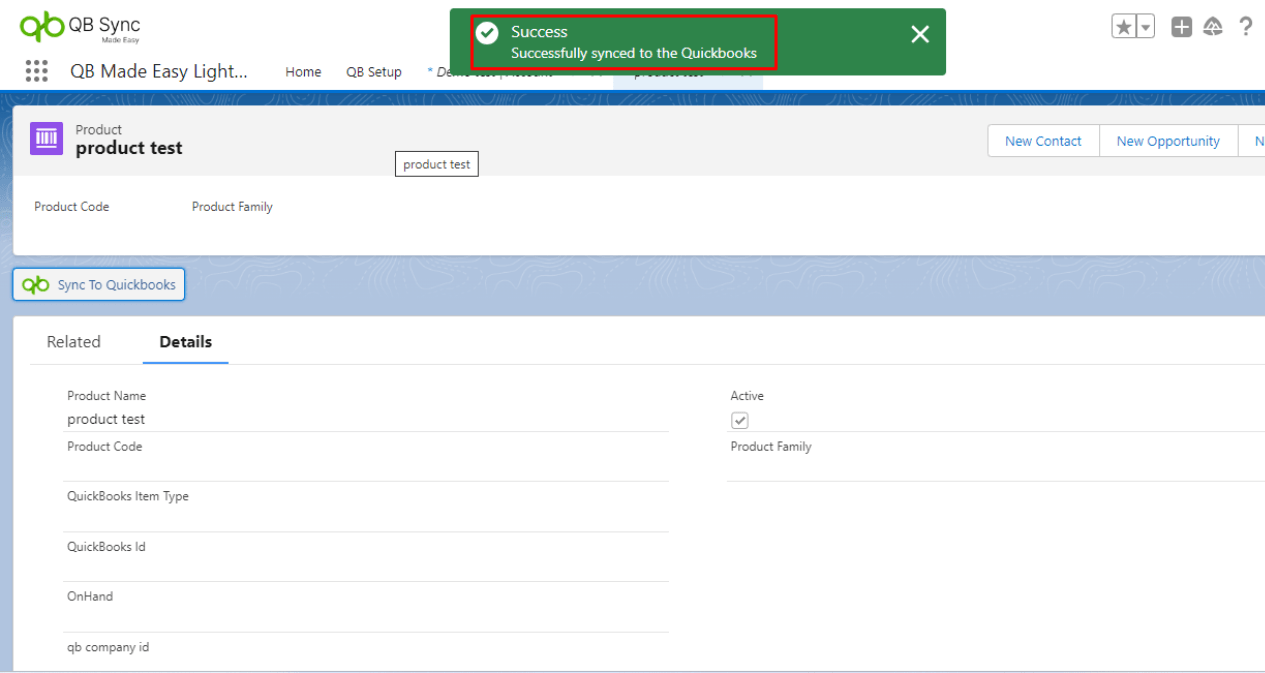The image size is (1265, 673).
Task: Click the Sync To Quickbooks button
Action: point(99,285)
